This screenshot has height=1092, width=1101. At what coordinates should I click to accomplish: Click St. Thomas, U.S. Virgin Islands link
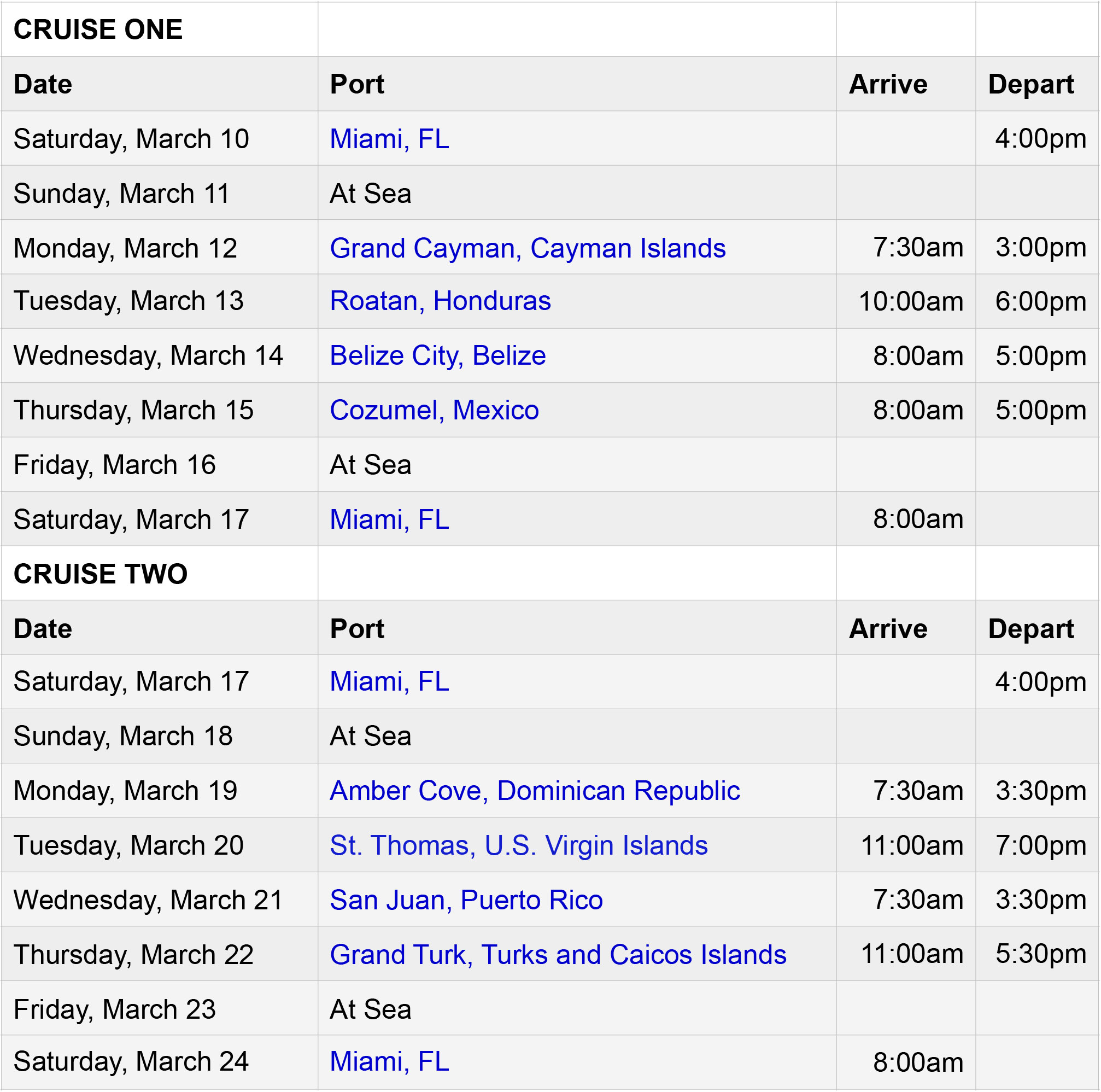pos(519,845)
